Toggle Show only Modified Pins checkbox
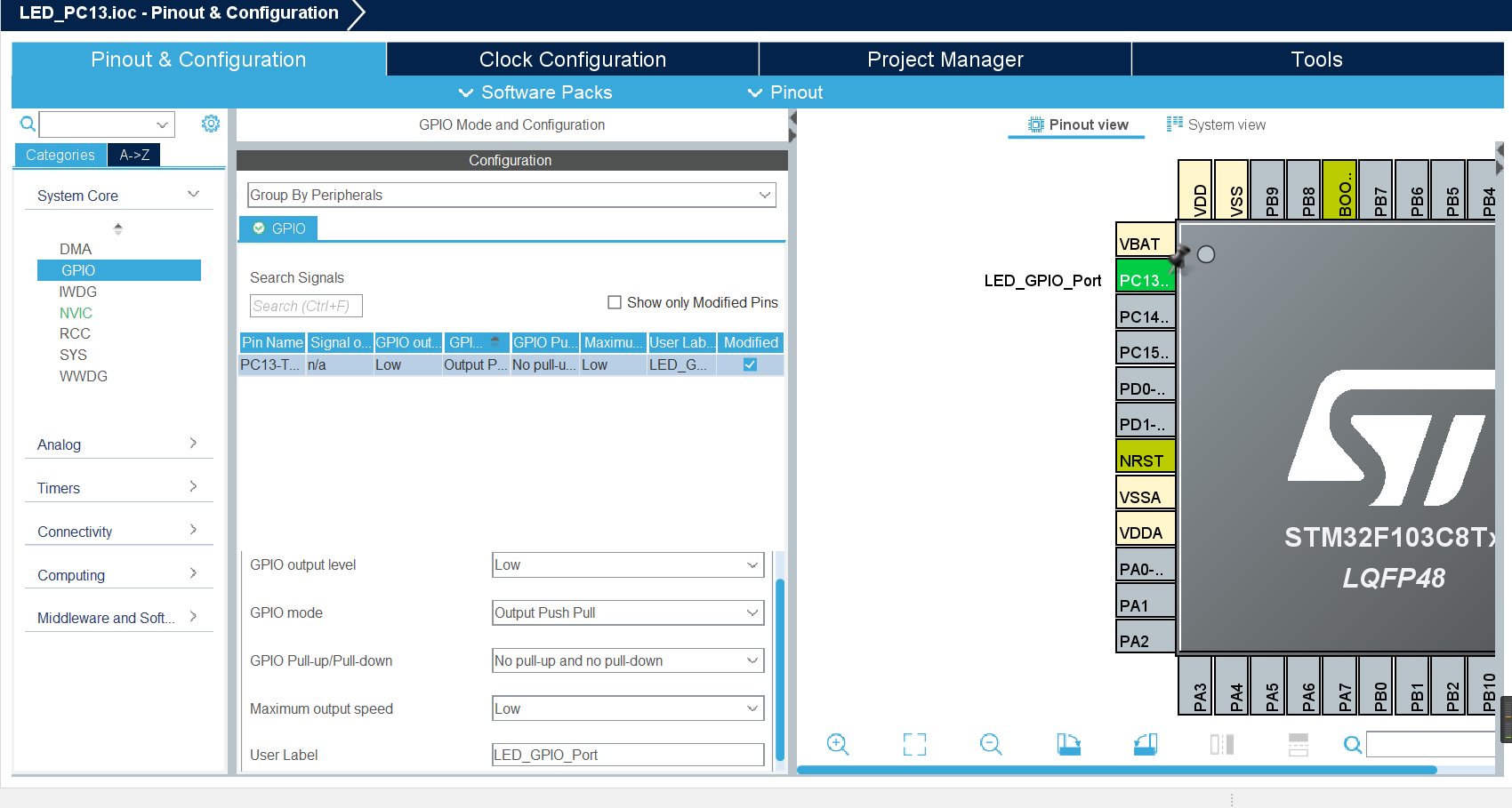Viewport: 1512px width, 808px height. coord(614,302)
